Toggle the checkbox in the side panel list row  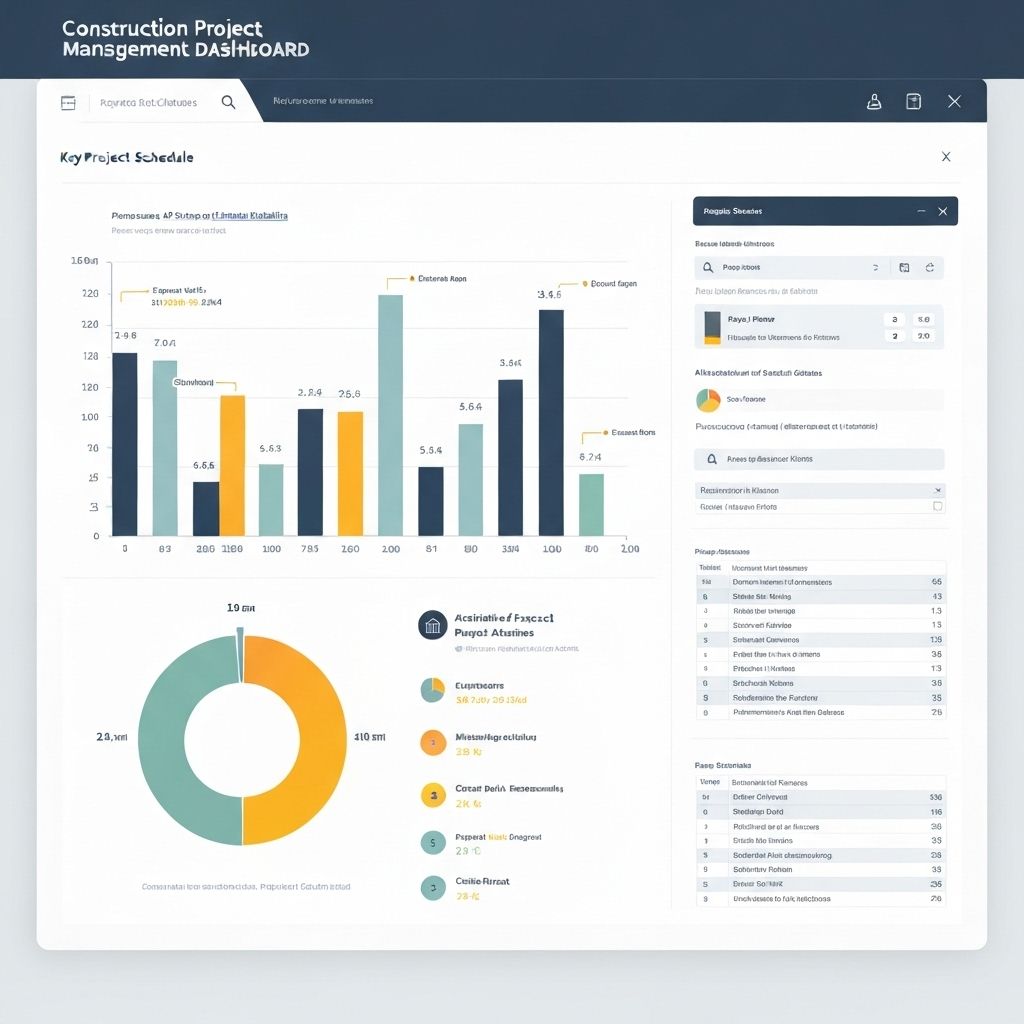point(937,507)
